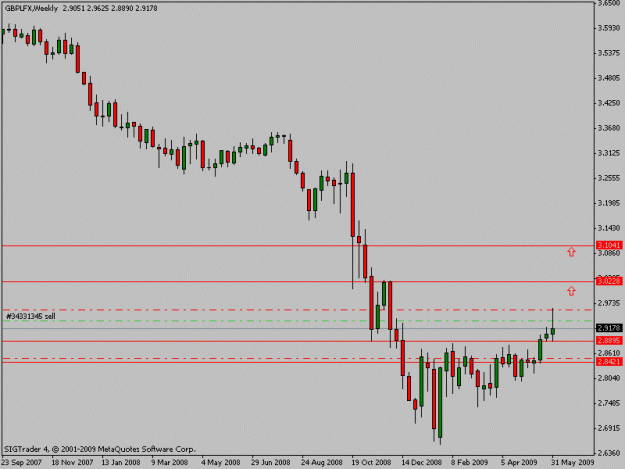Click the 24 Aug 2008 date label
This screenshot has width=625, height=469.
pyautogui.click(x=322, y=462)
